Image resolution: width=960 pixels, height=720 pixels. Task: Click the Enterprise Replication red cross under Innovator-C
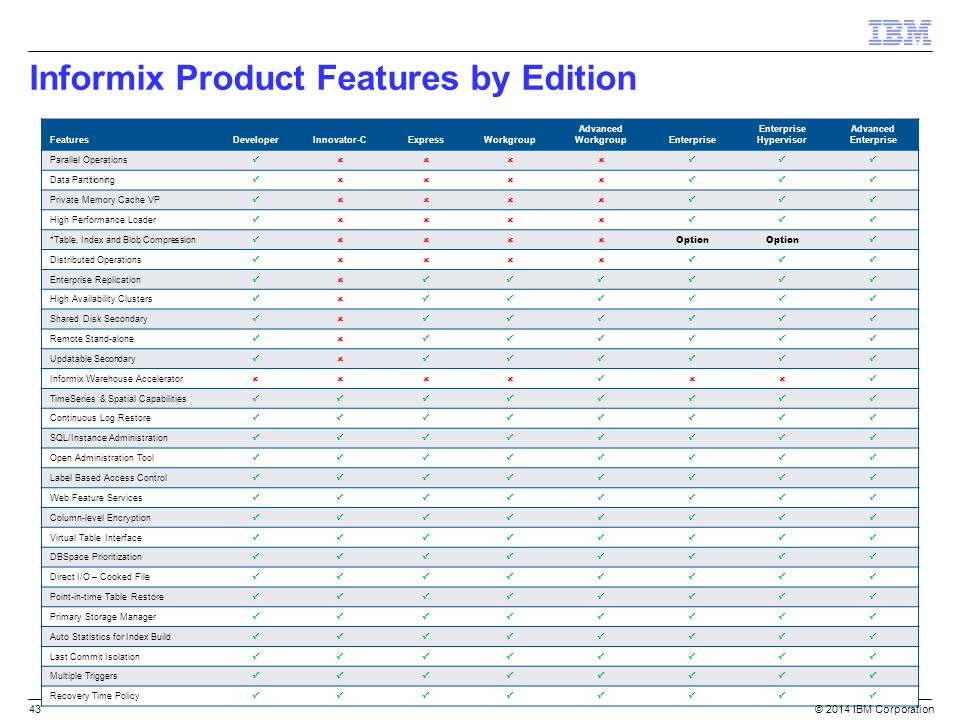[340, 280]
